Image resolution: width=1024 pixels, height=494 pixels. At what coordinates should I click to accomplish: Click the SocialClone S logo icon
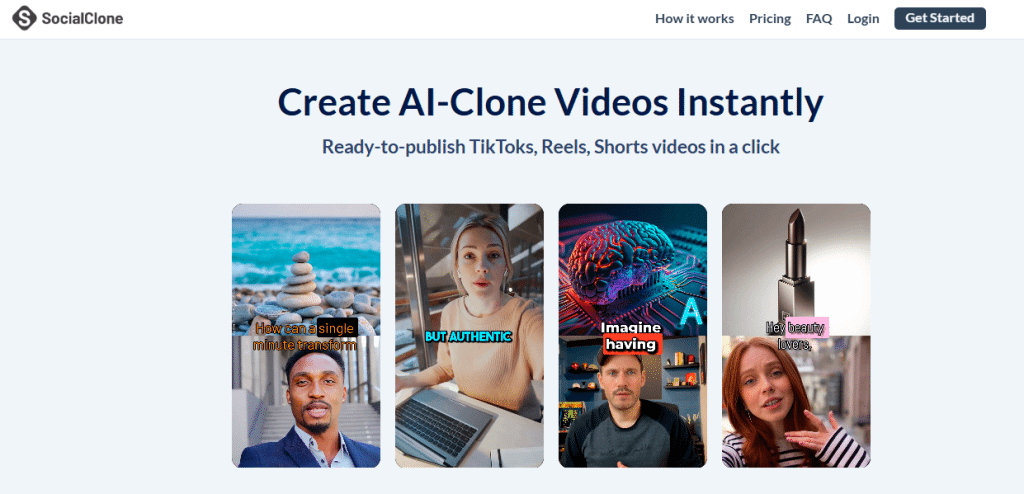tap(24, 18)
